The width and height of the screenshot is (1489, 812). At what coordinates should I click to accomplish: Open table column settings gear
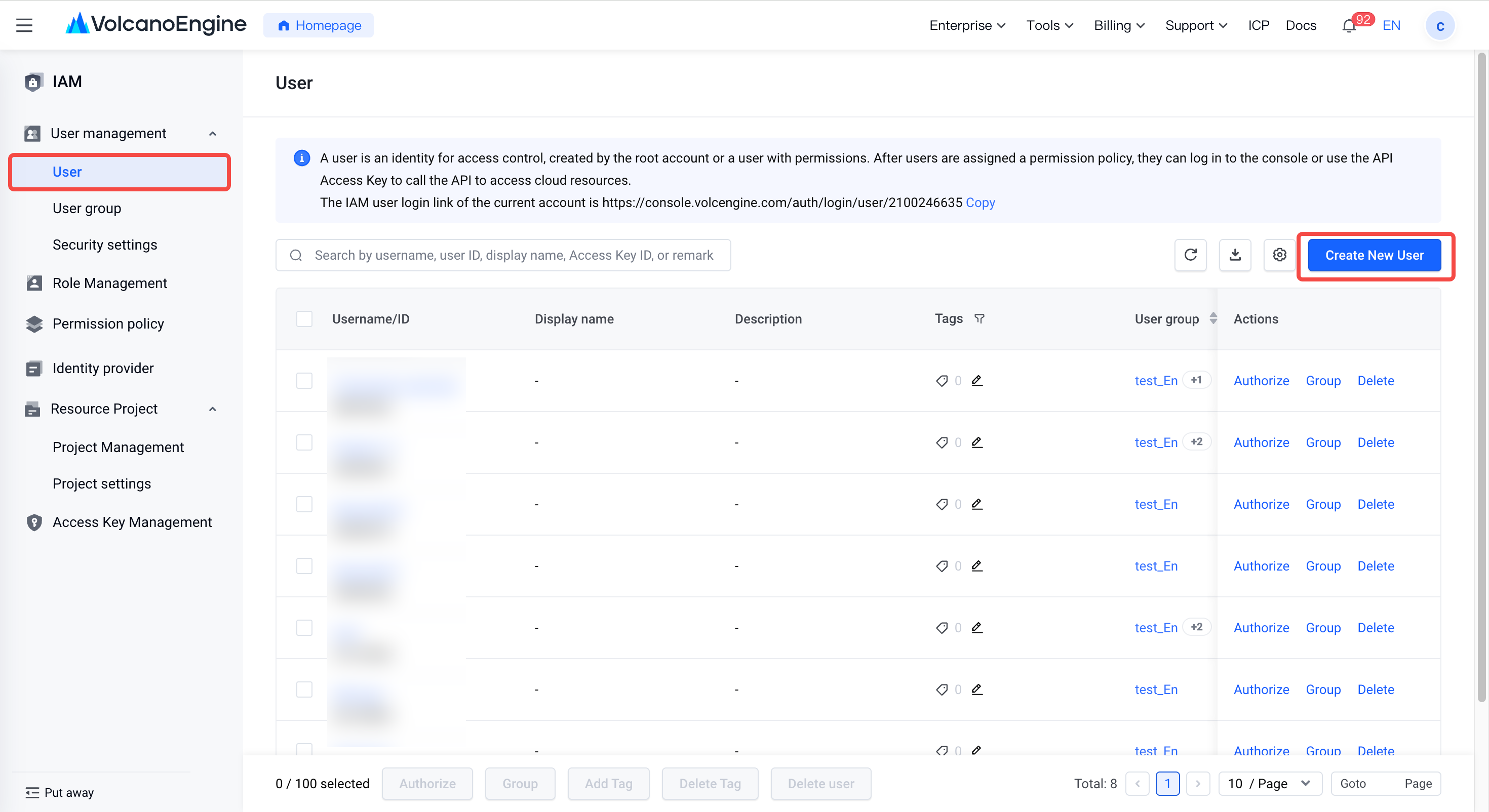coord(1279,255)
